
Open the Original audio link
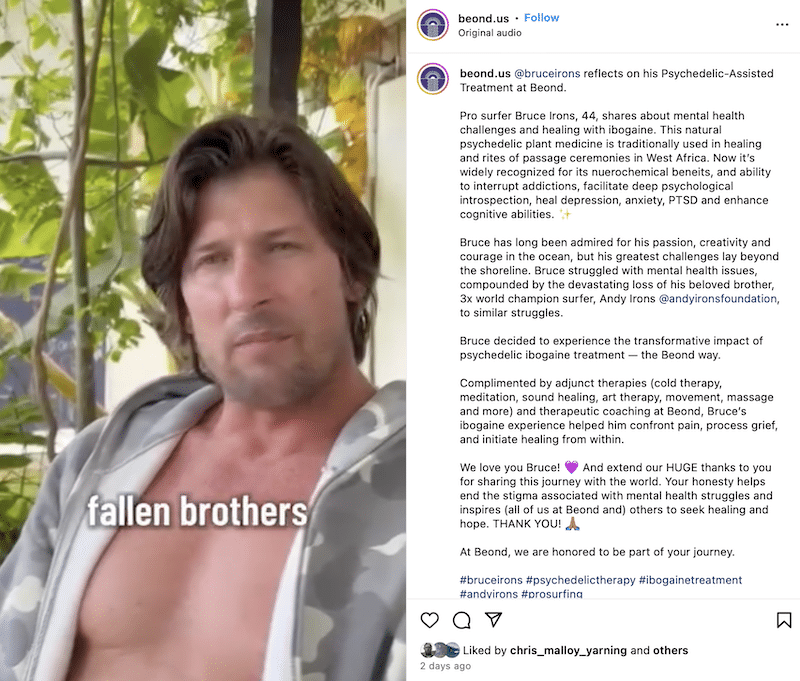[x=489, y=33]
